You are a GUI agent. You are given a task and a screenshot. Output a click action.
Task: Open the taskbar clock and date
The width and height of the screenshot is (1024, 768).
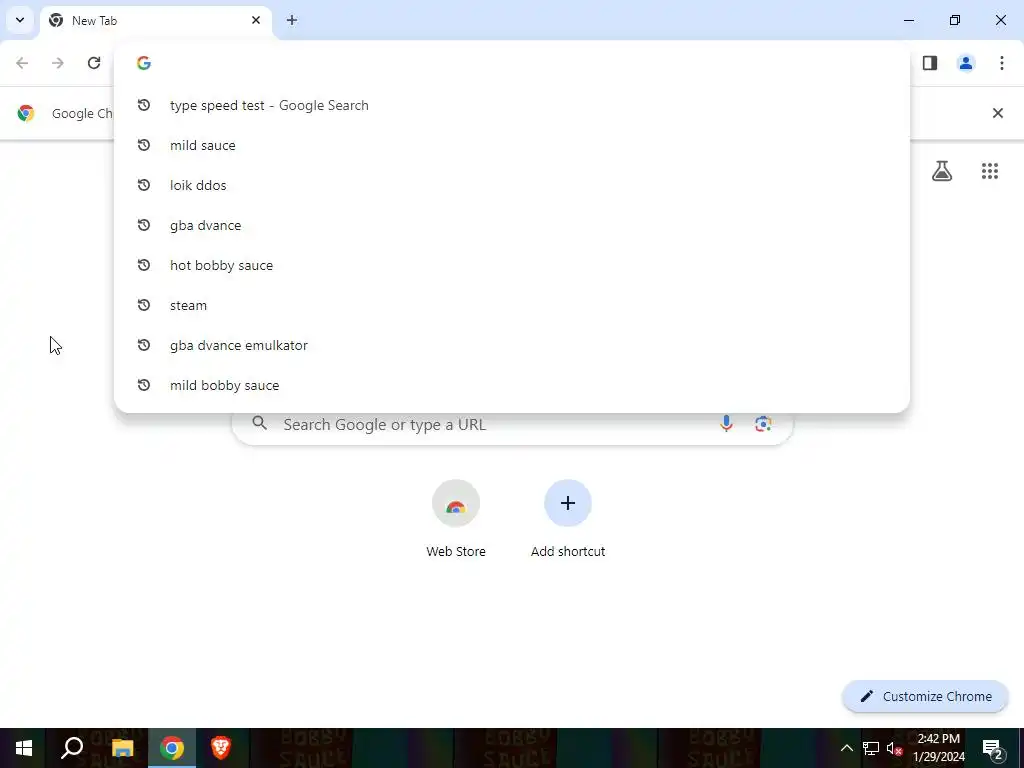tap(939, 748)
